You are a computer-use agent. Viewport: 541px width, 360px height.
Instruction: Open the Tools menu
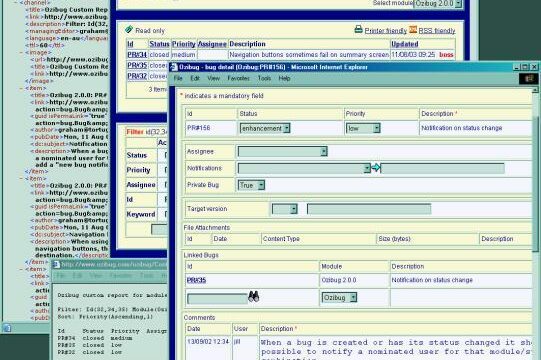[264, 78]
